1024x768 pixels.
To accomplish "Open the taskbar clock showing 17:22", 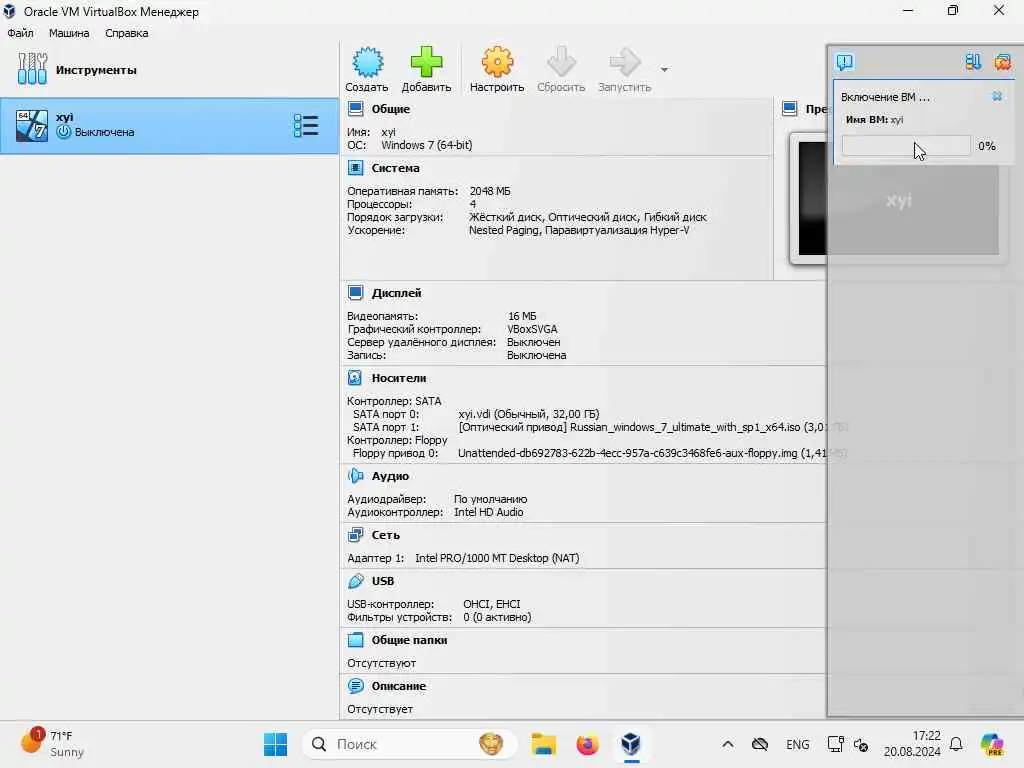I will click(x=912, y=744).
